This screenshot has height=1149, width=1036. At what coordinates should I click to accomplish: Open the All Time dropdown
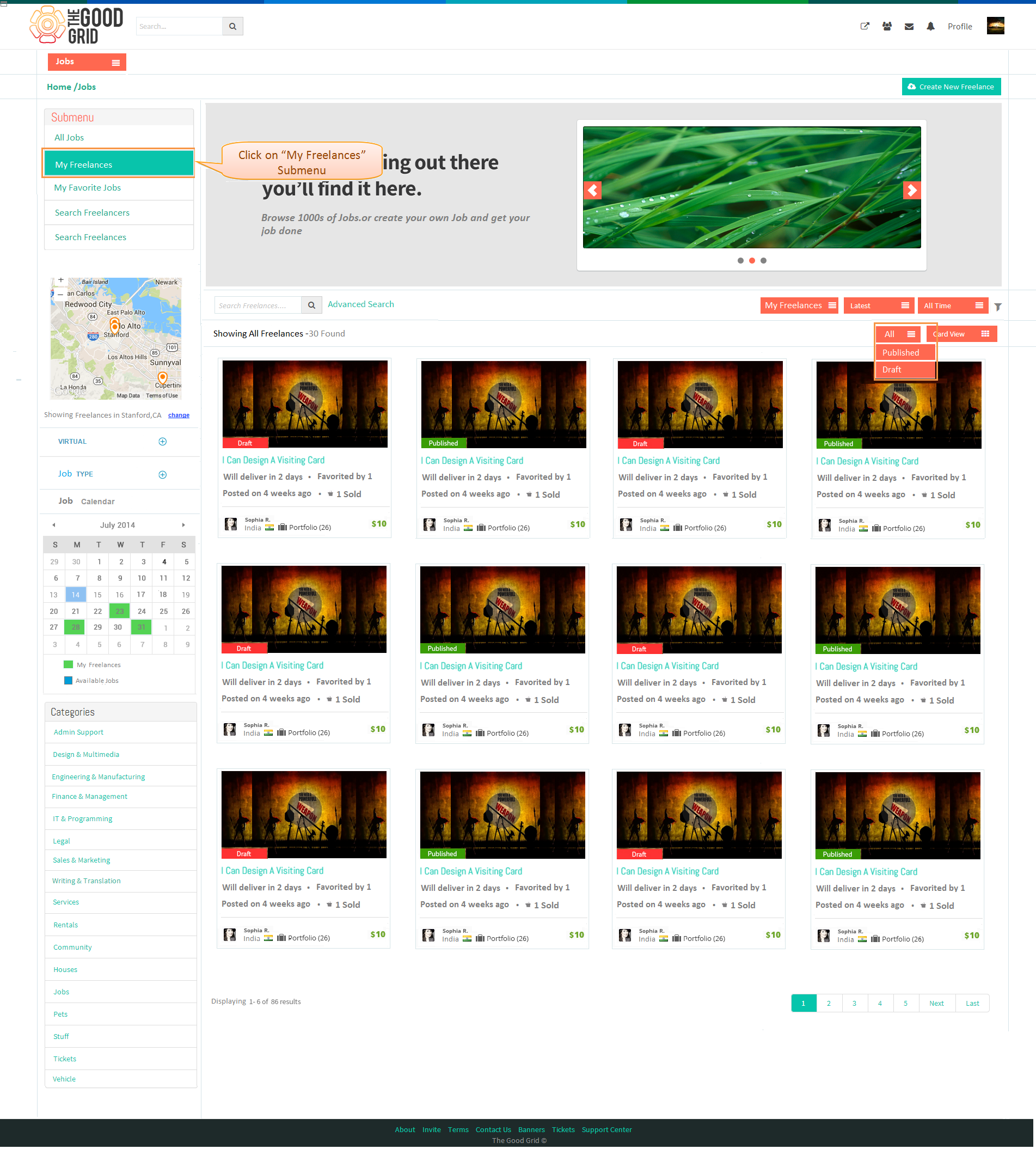(x=953, y=305)
